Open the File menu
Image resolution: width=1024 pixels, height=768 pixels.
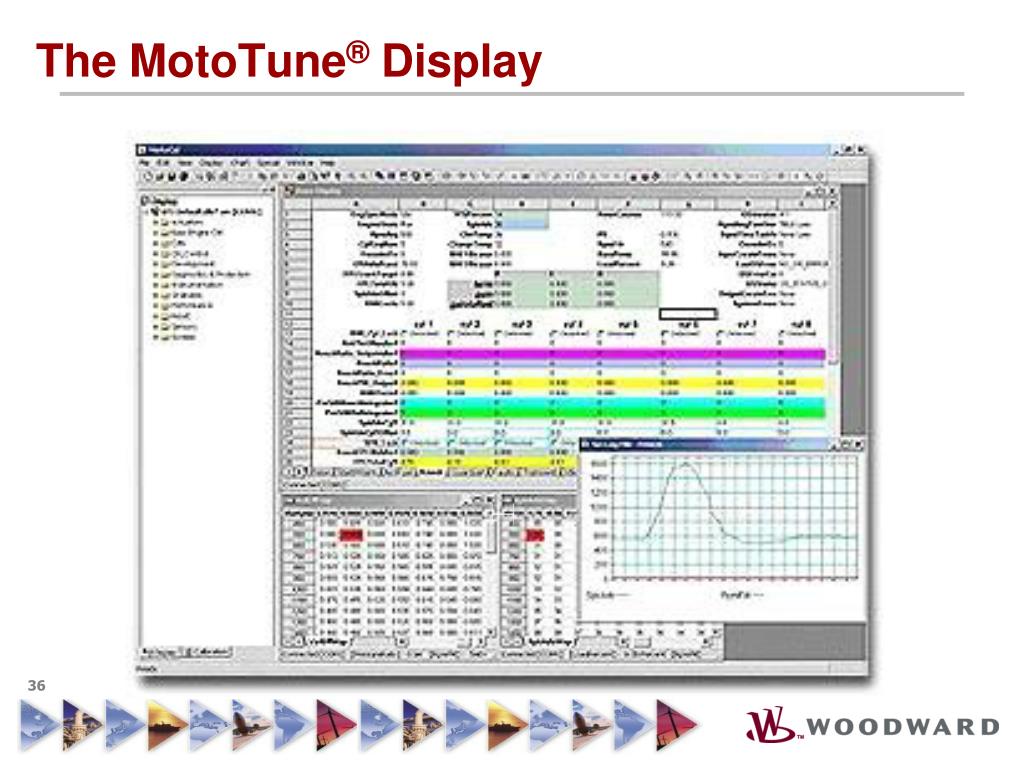click(144, 163)
